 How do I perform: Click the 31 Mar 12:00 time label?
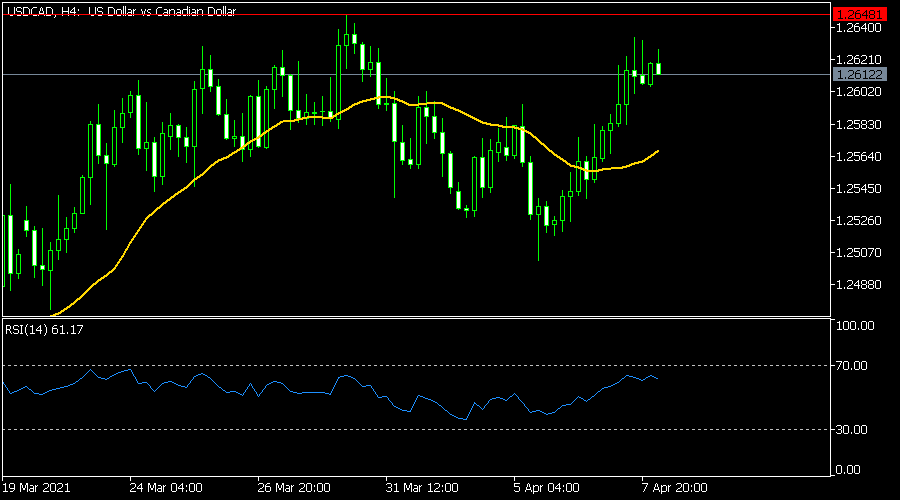(422, 488)
